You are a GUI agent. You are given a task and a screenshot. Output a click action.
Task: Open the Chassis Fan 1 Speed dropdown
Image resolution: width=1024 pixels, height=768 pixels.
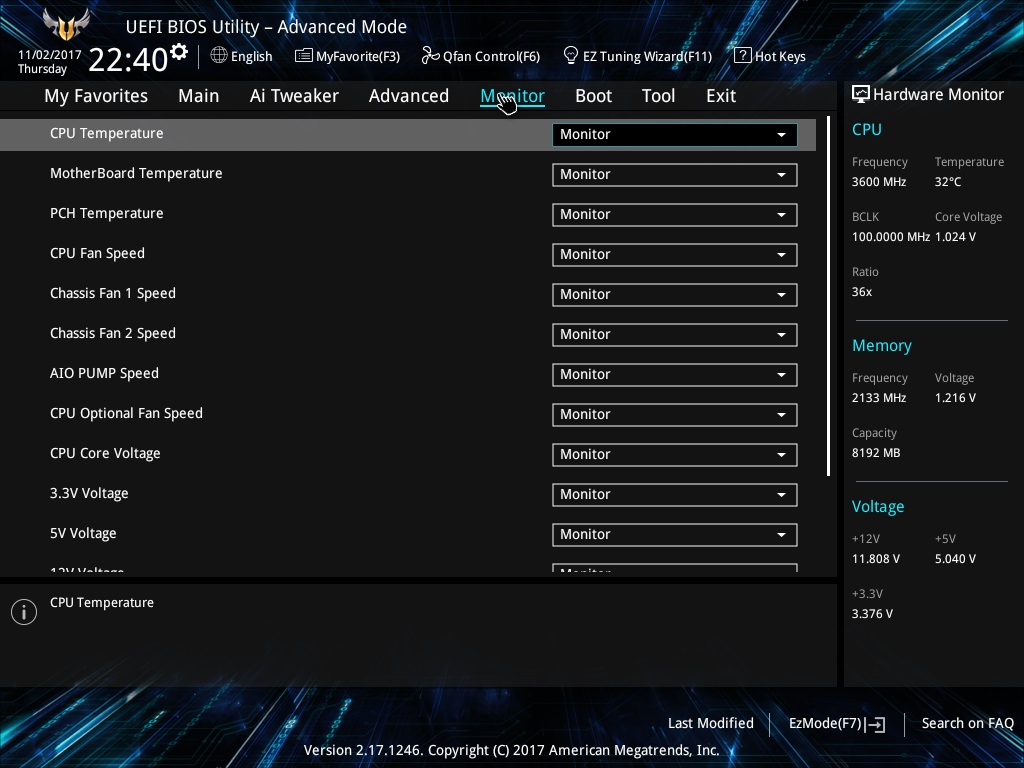[x=675, y=295]
